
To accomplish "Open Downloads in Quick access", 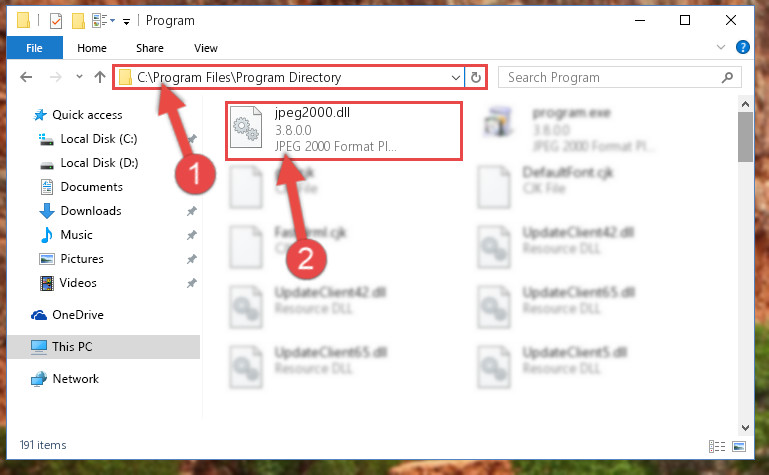I will pos(91,211).
